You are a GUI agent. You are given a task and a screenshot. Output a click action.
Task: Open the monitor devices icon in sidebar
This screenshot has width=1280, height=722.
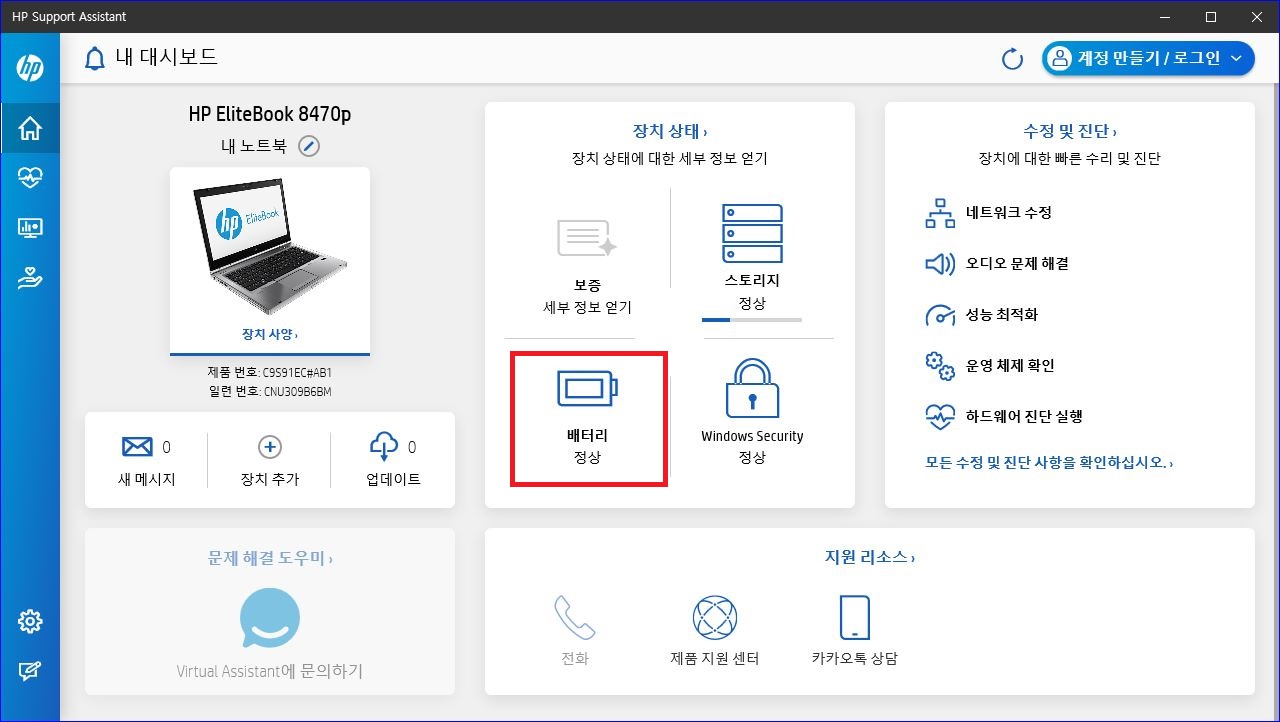tap(30, 229)
